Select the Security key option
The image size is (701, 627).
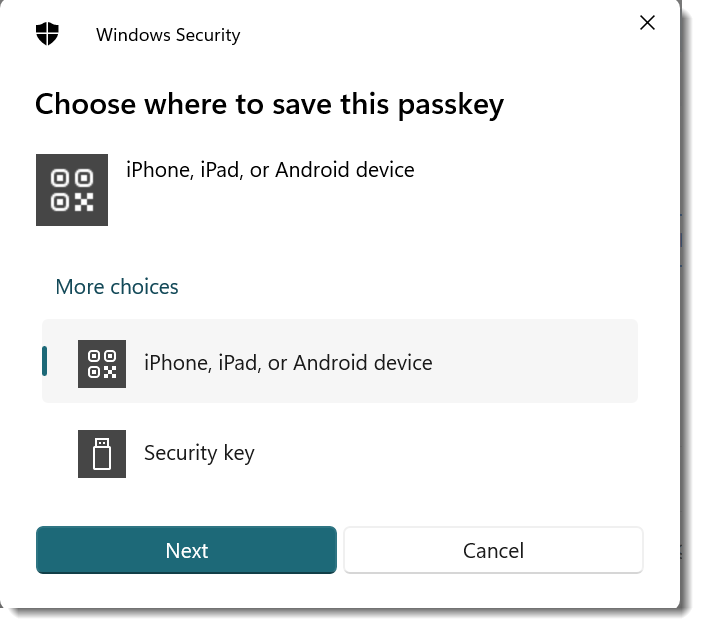(x=340, y=453)
